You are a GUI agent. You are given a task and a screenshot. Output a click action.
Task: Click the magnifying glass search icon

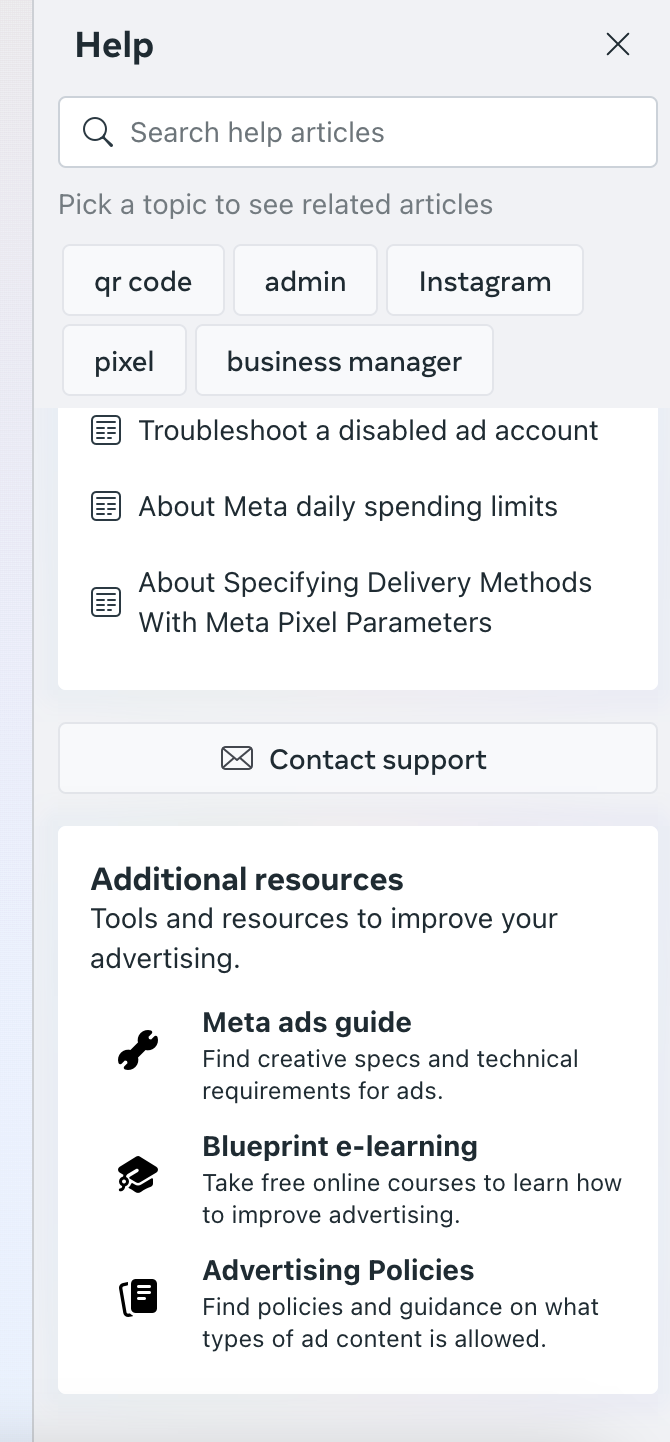97,132
